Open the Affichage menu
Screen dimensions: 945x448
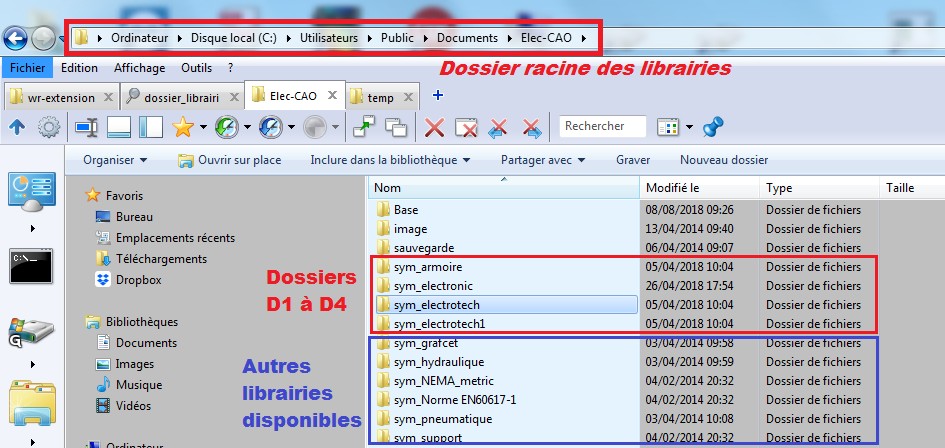tap(139, 68)
